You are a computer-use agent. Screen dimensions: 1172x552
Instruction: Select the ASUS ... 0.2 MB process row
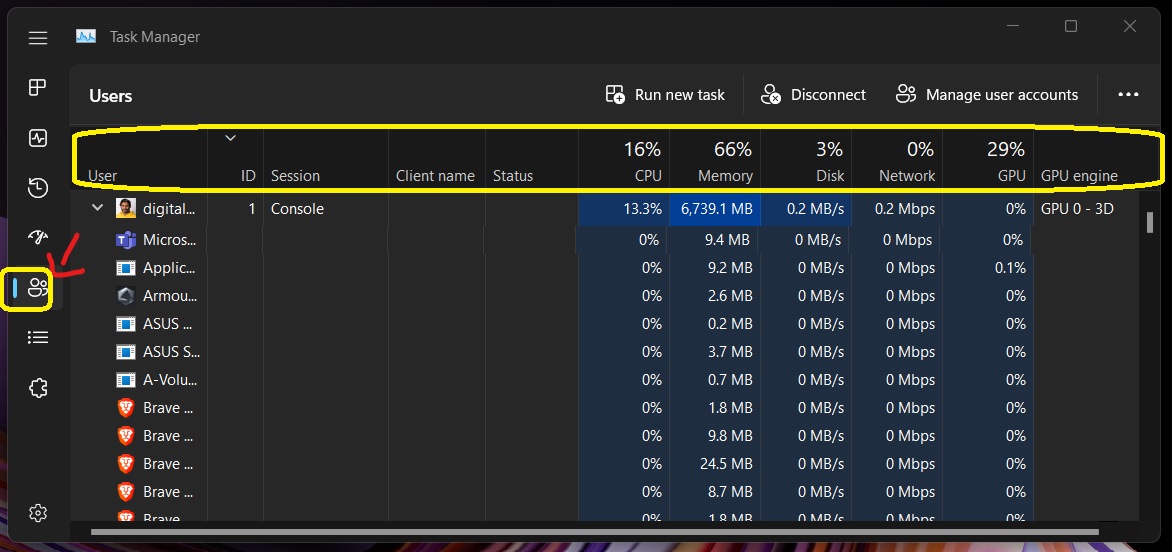pos(604,323)
